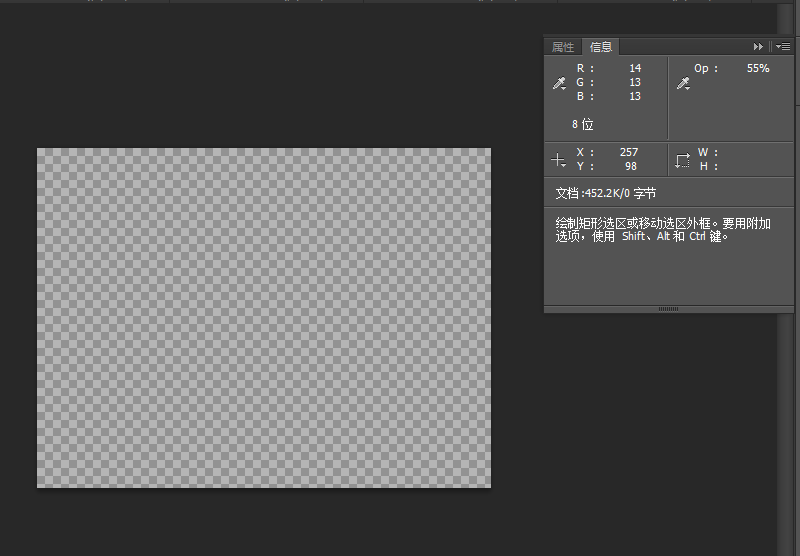Collapse panel using double-arrow icon

(758, 46)
